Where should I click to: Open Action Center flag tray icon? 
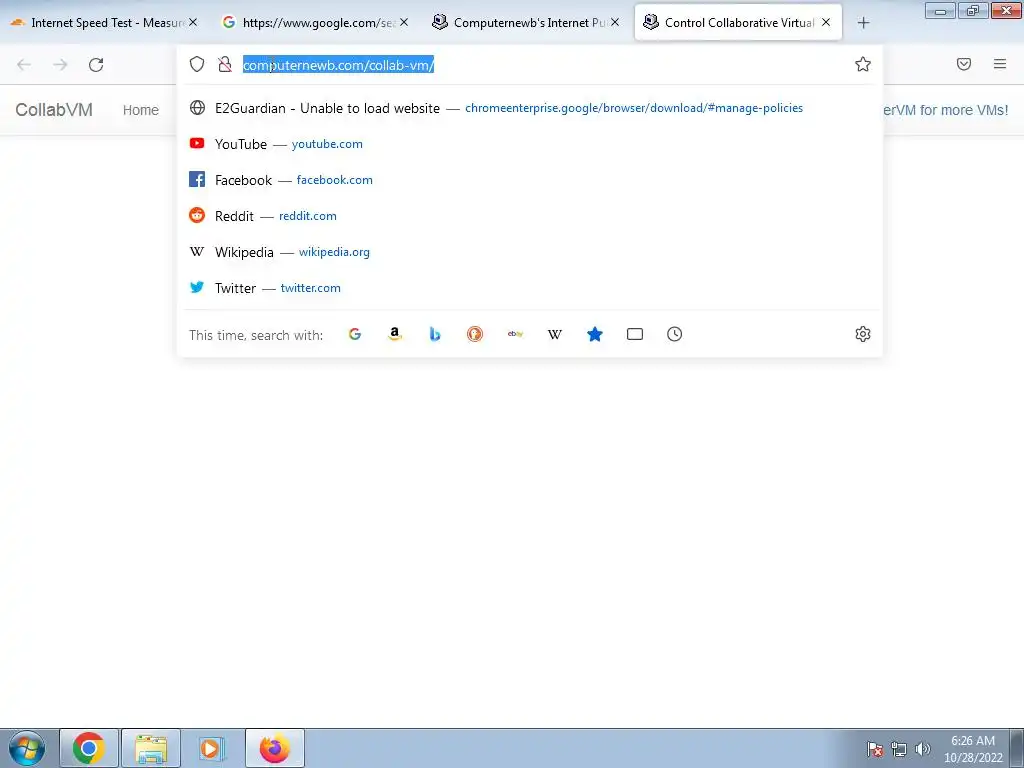click(875, 749)
